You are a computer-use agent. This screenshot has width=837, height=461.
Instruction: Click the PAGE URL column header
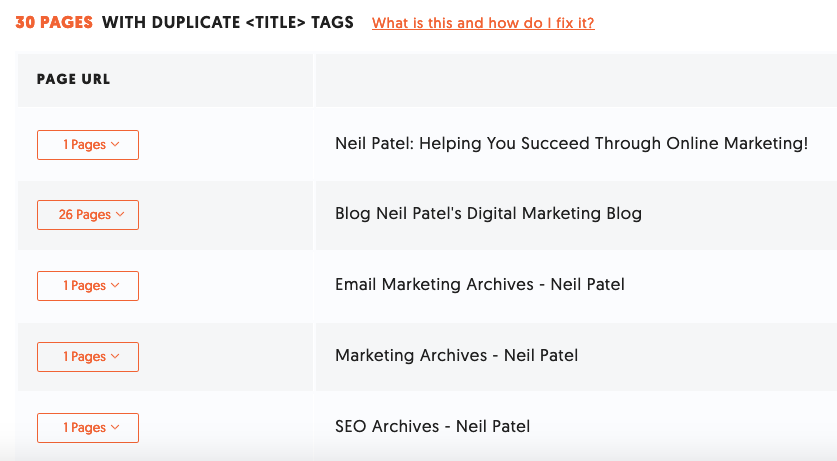(74, 79)
